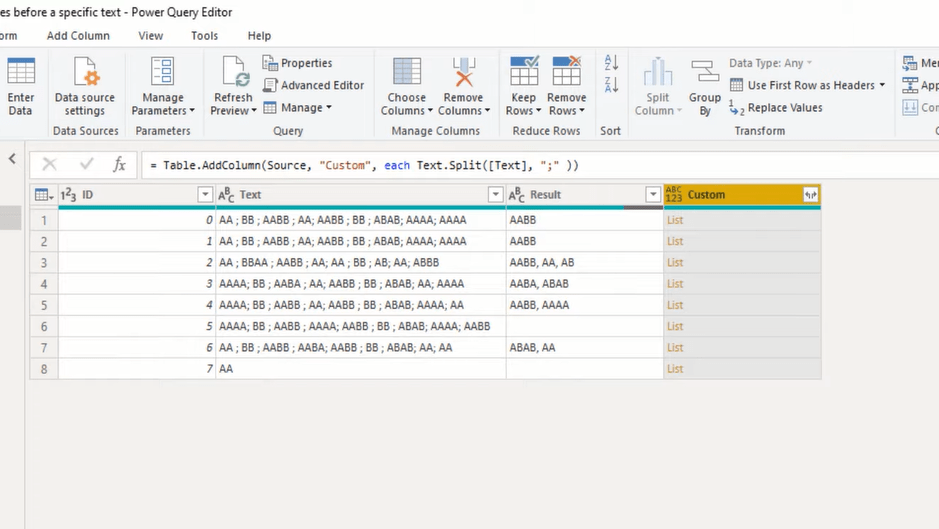The width and height of the screenshot is (939, 529).
Task: Collapse the Queries pane with the chevron
Action: click(x=12, y=159)
